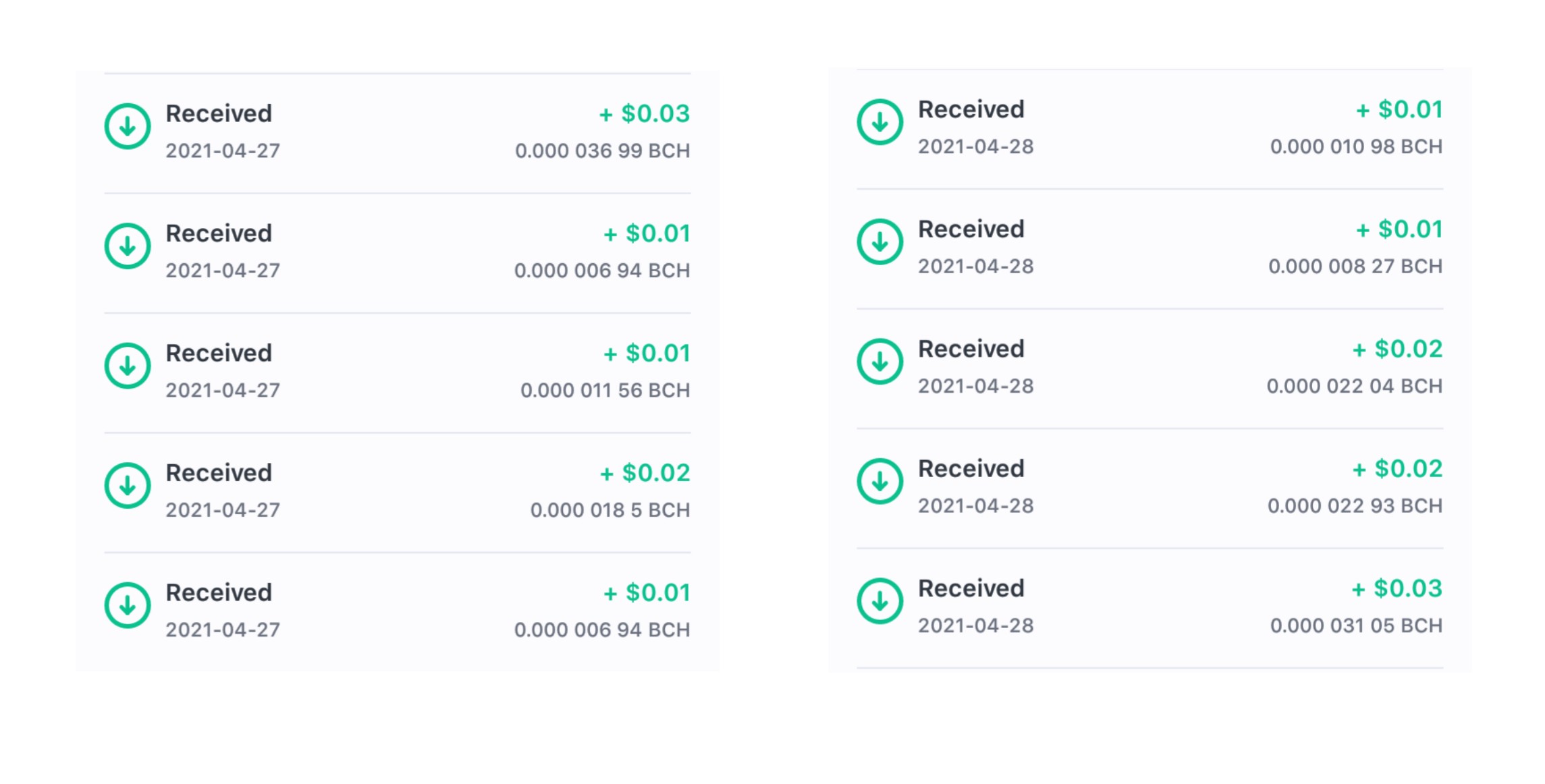The width and height of the screenshot is (1545, 784).
Task: Click the received icon beside 0.000 011 56 BCH
Action: point(127,366)
